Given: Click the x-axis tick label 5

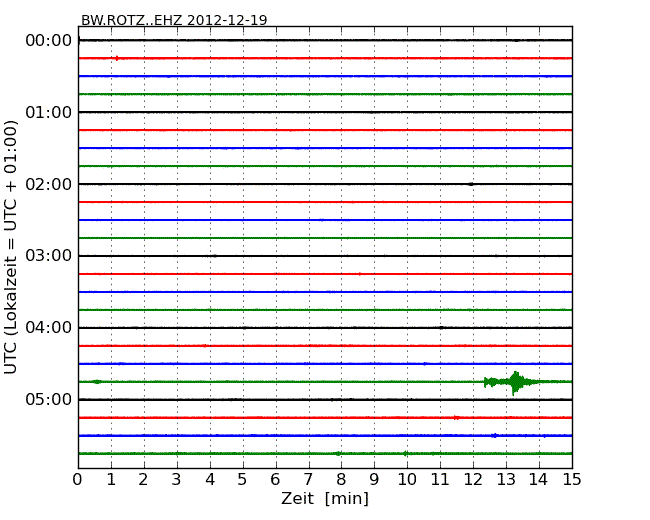Looking at the screenshot, I should coord(242,480).
